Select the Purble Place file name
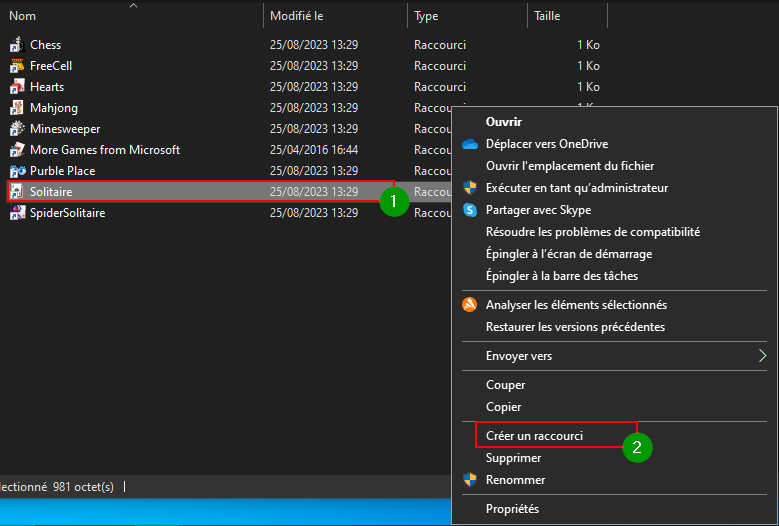Image resolution: width=779 pixels, height=526 pixels. [63, 171]
